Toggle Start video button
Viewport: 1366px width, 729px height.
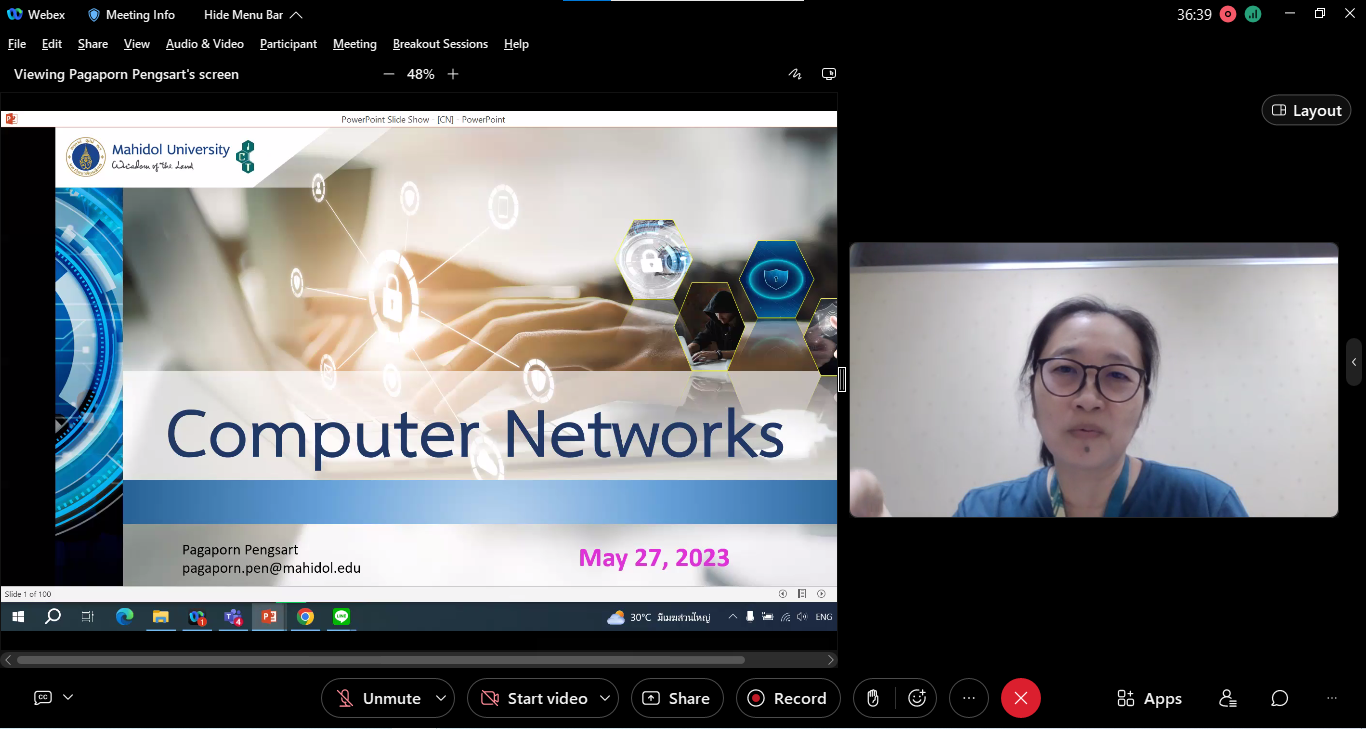(x=534, y=698)
